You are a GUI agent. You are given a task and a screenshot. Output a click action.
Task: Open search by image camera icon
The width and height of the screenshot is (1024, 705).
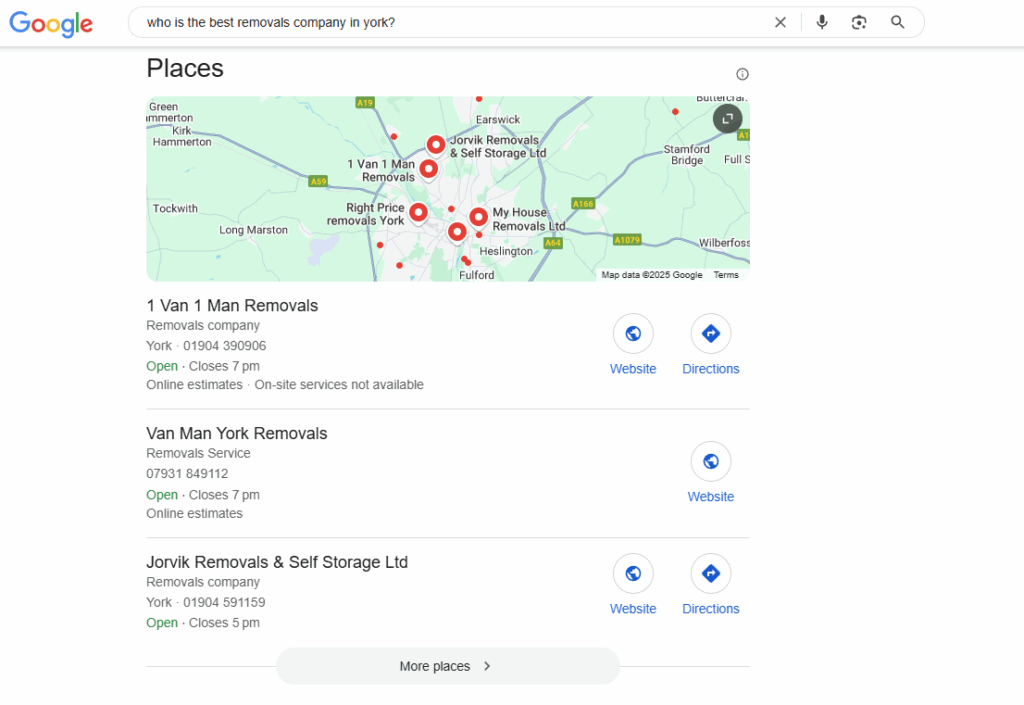859,23
